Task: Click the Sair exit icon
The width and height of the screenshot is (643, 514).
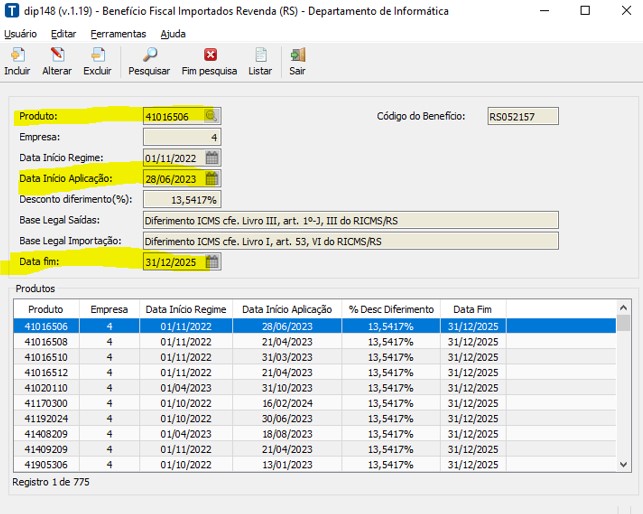Action: click(297, 56)
